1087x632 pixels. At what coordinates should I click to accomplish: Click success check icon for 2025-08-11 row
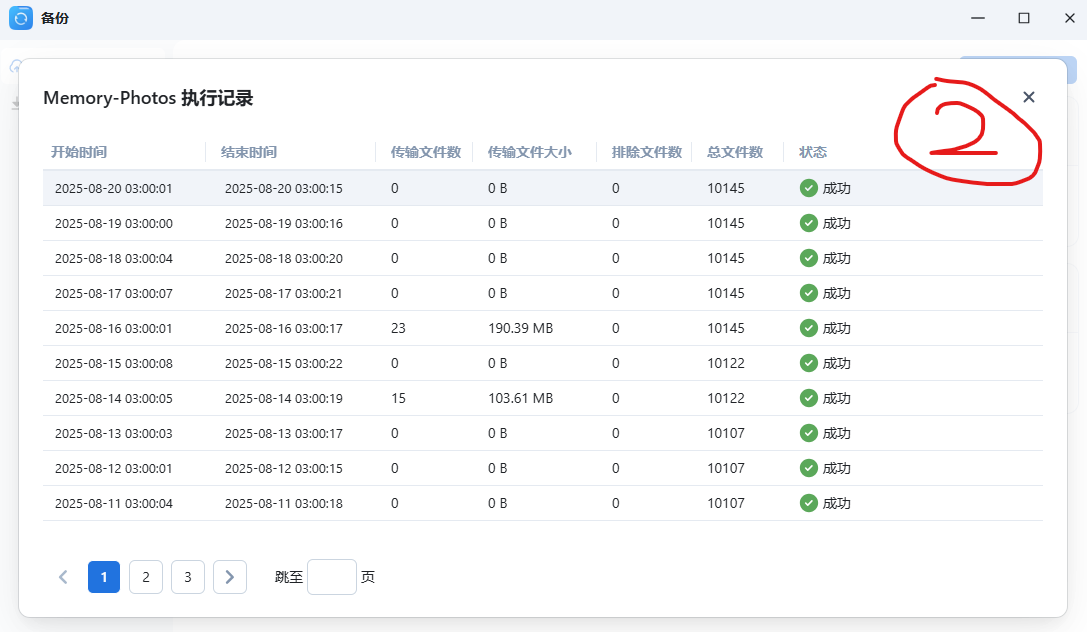click(x=808, y=503)
